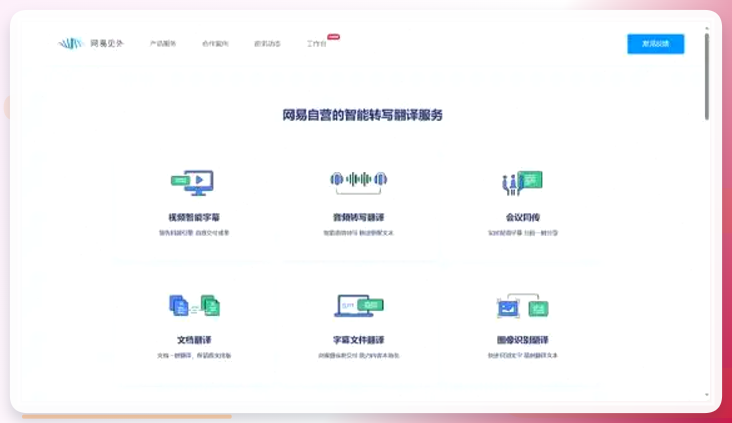Open the 字幕文件翻译 service title
This screenshot has width=732, height=423.
(x=358, y=340)
